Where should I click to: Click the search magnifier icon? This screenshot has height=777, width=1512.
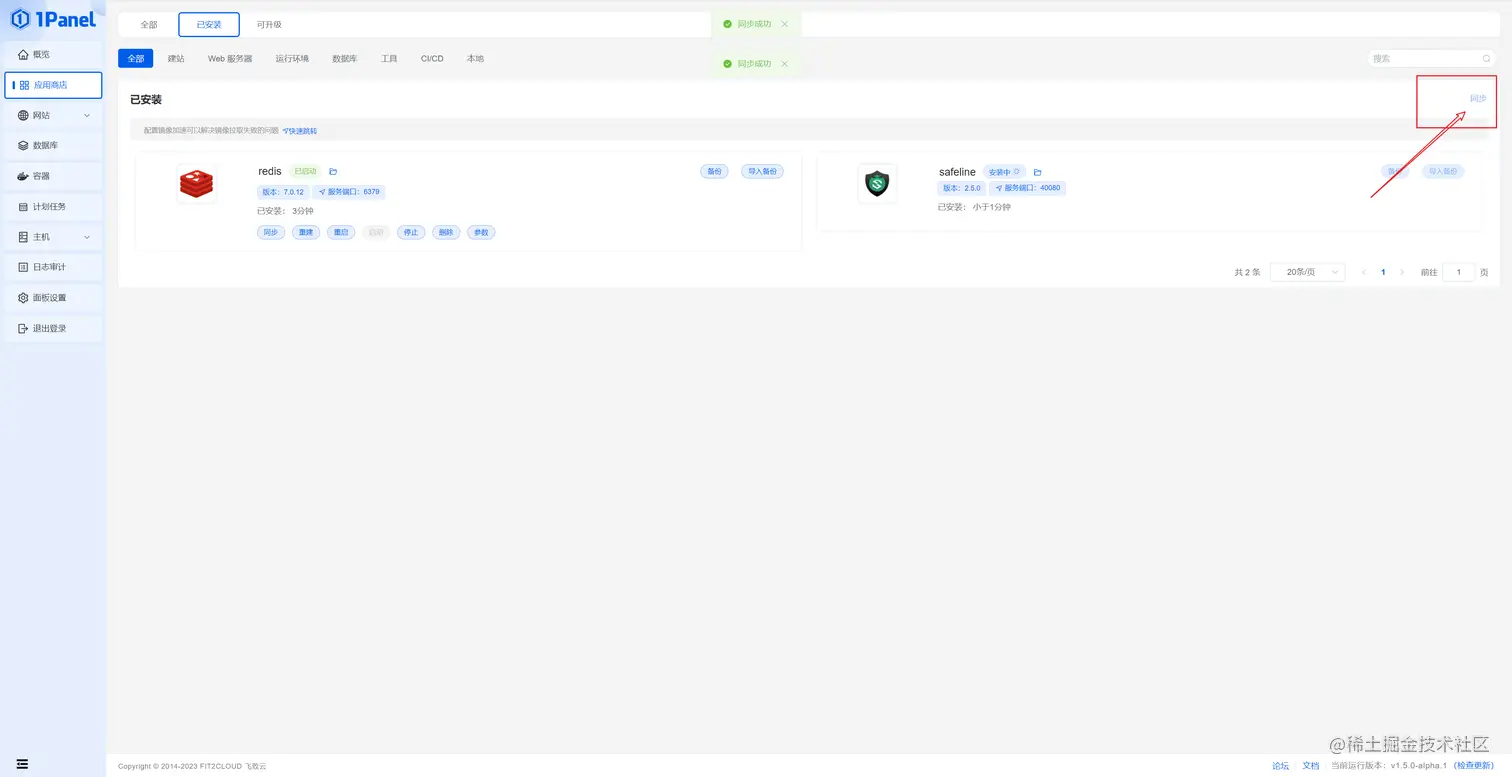[x=1486, y=59]
